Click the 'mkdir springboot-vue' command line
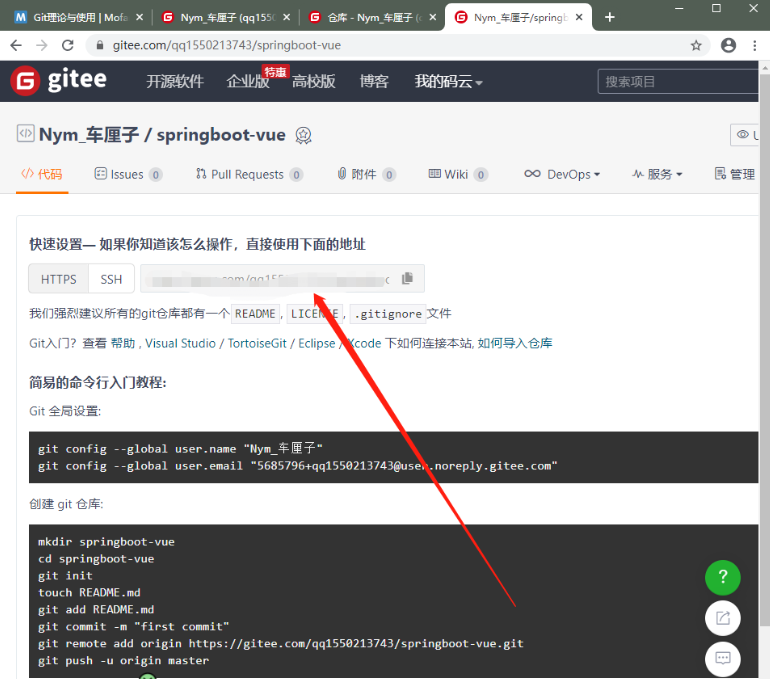Screen dimensions: 770x679 point(107,542)
